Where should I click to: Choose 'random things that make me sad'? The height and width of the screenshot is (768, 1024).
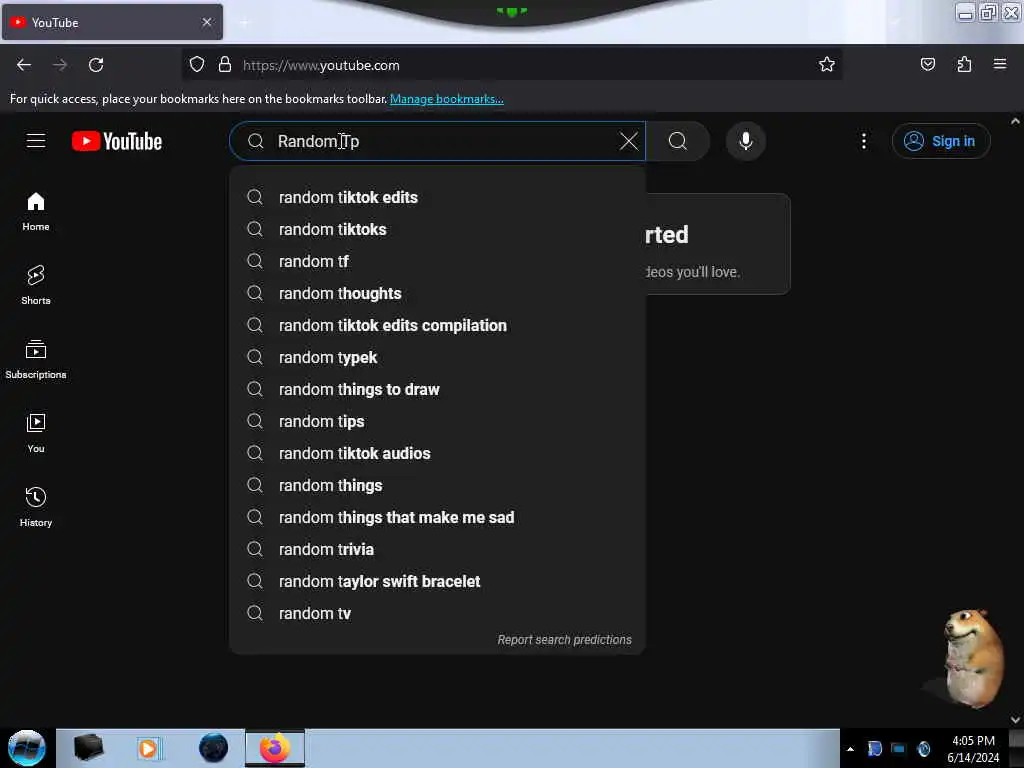pyautogui.click(x=438, y=517)
